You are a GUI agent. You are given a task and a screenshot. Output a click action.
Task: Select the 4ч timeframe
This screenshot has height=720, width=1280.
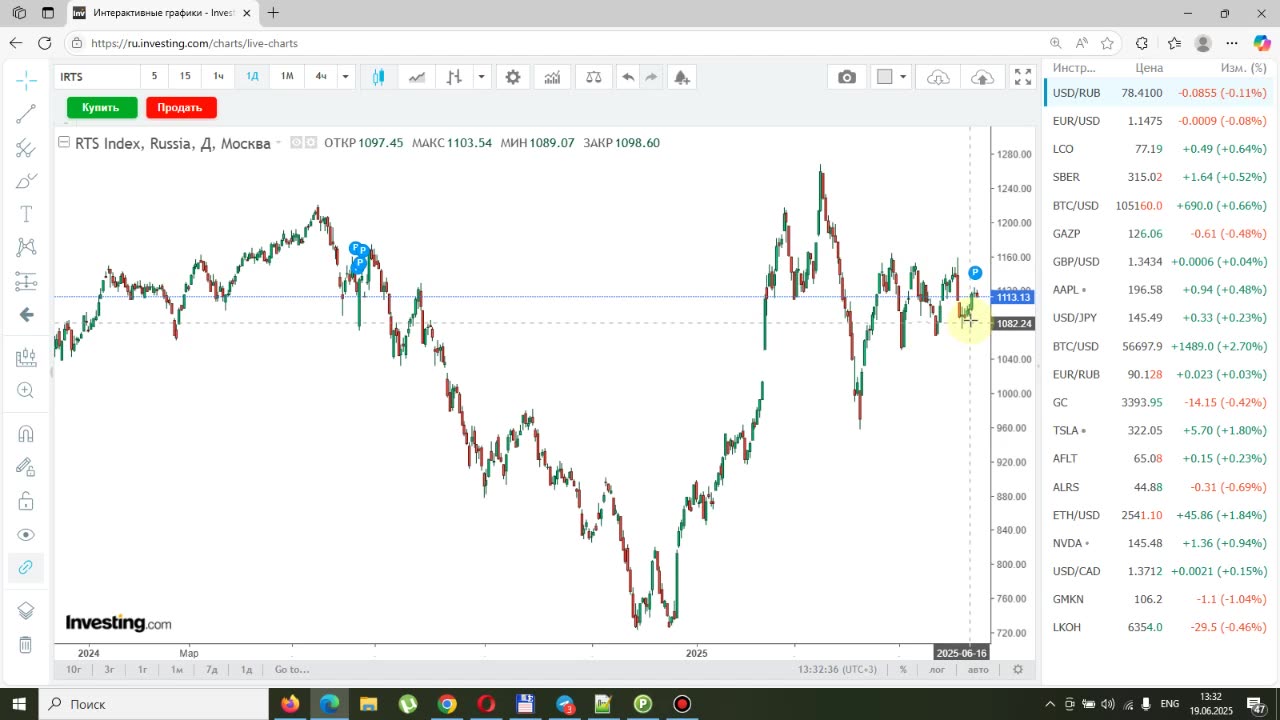321,76
